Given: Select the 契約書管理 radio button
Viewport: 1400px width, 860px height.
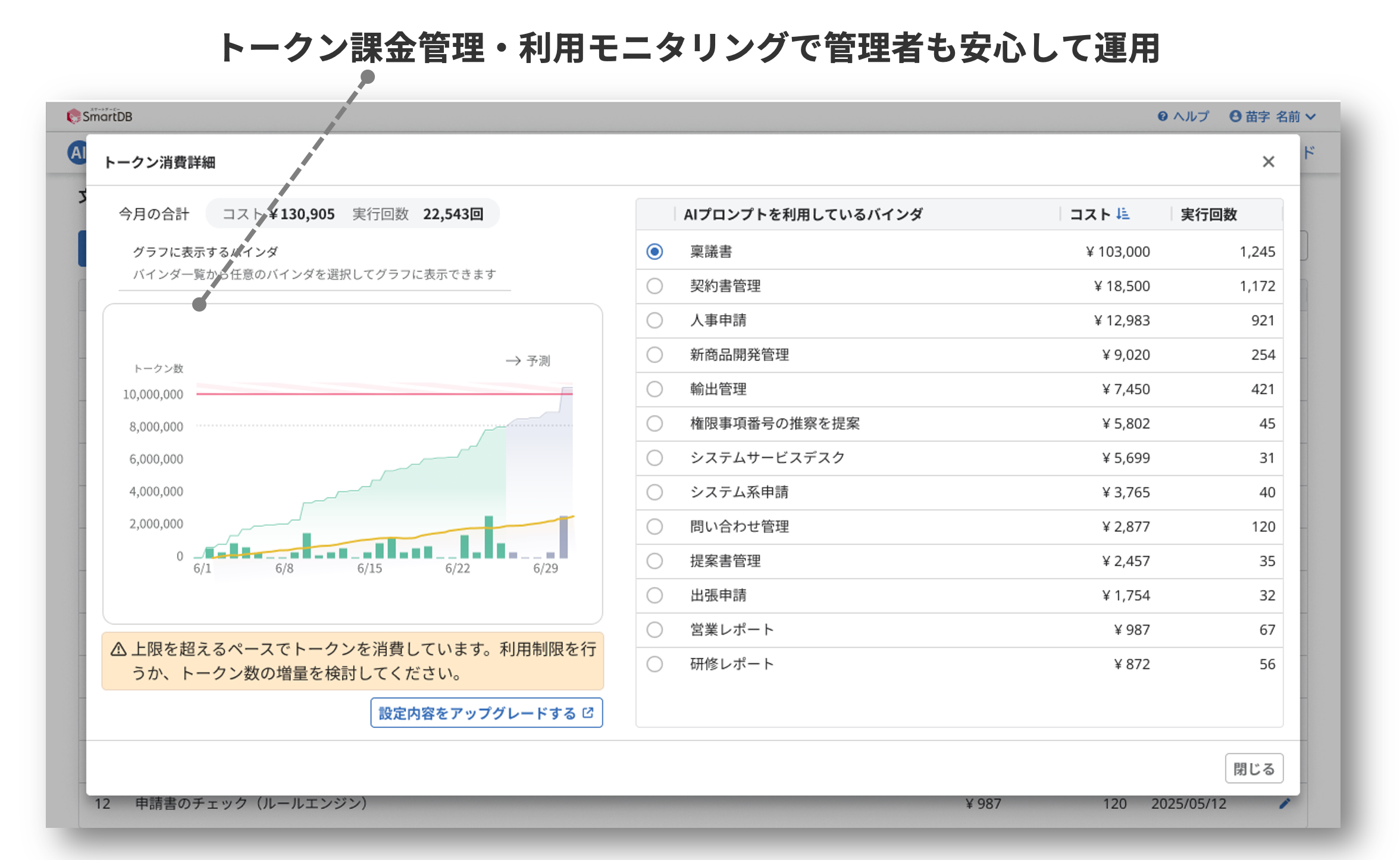Looking at the screenshot, I should (x=654, y=286).
